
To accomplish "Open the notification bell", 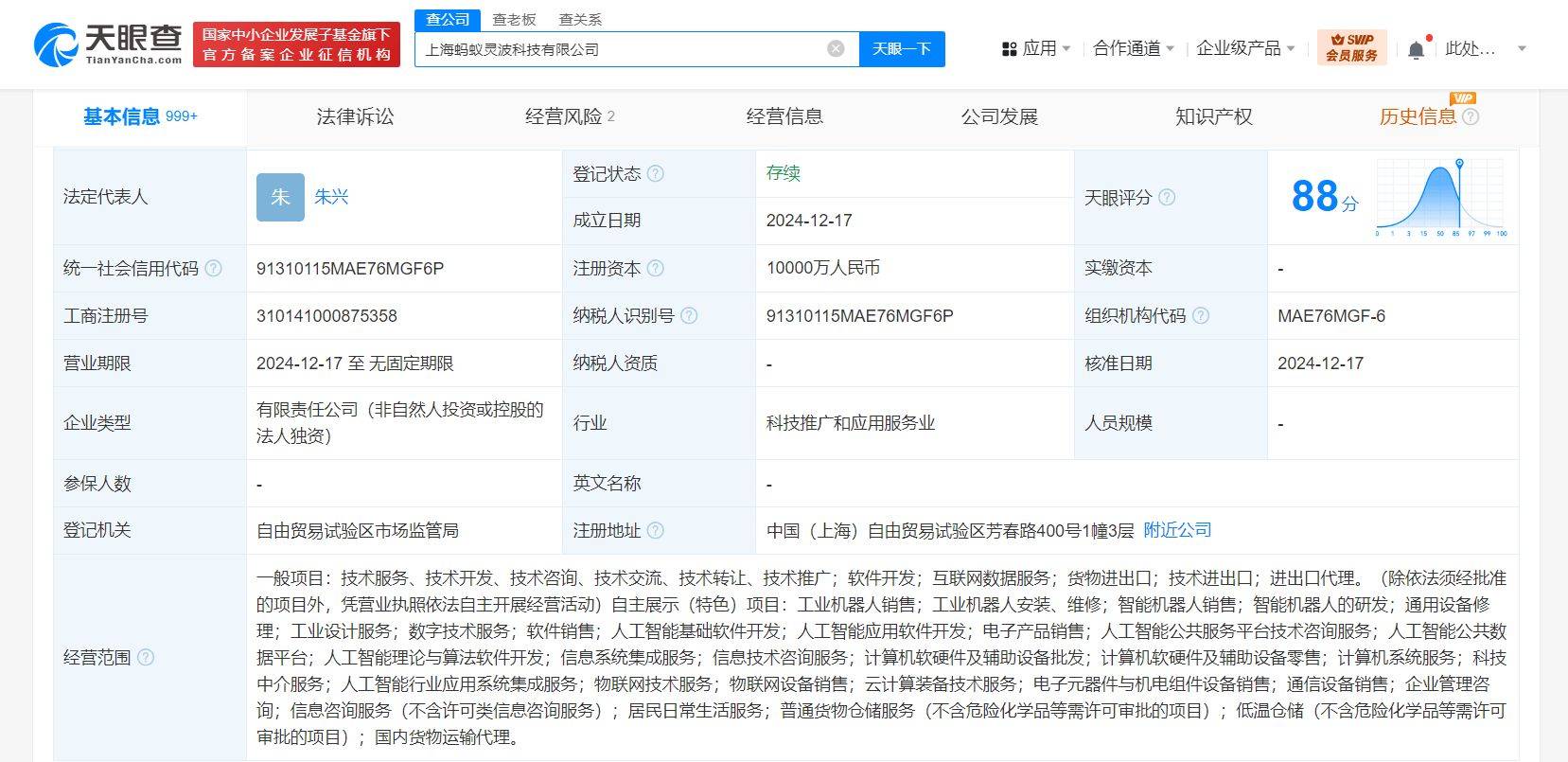I will 1416,50.
